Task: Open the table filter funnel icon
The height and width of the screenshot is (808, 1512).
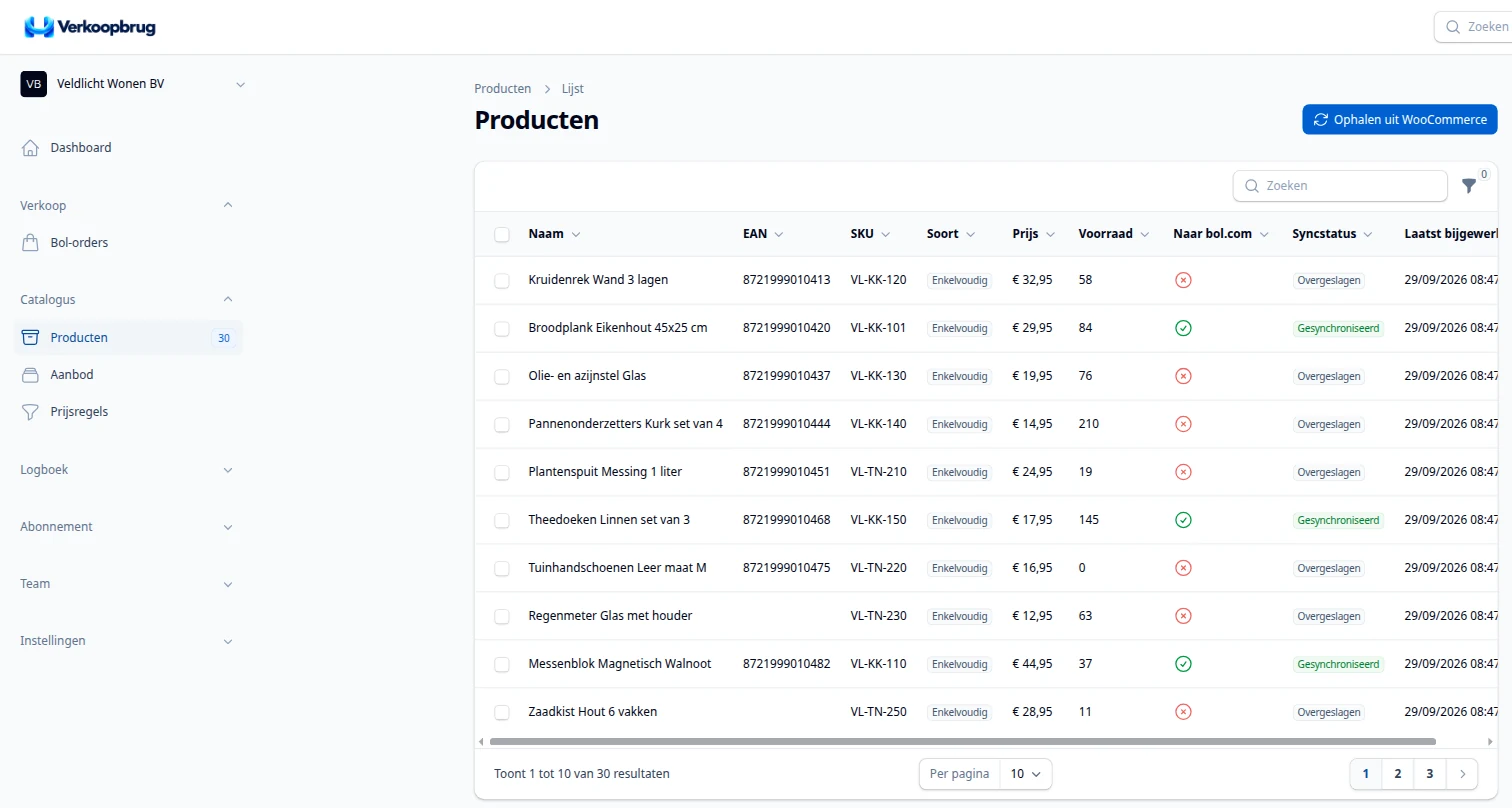Action: coord(1469,186)
